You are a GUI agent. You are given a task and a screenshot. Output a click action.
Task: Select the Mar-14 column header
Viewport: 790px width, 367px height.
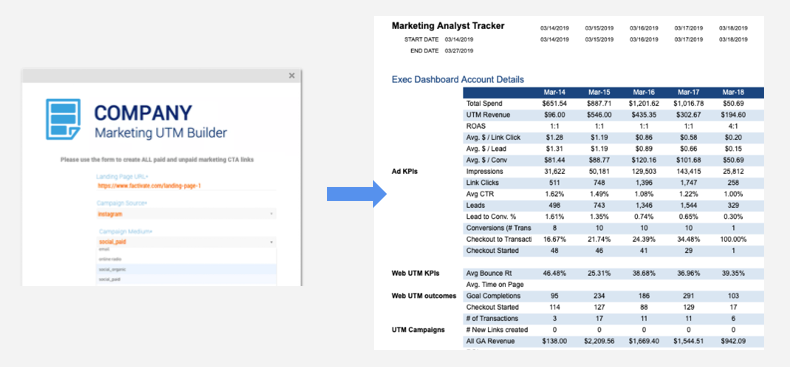tap(554, 92)
